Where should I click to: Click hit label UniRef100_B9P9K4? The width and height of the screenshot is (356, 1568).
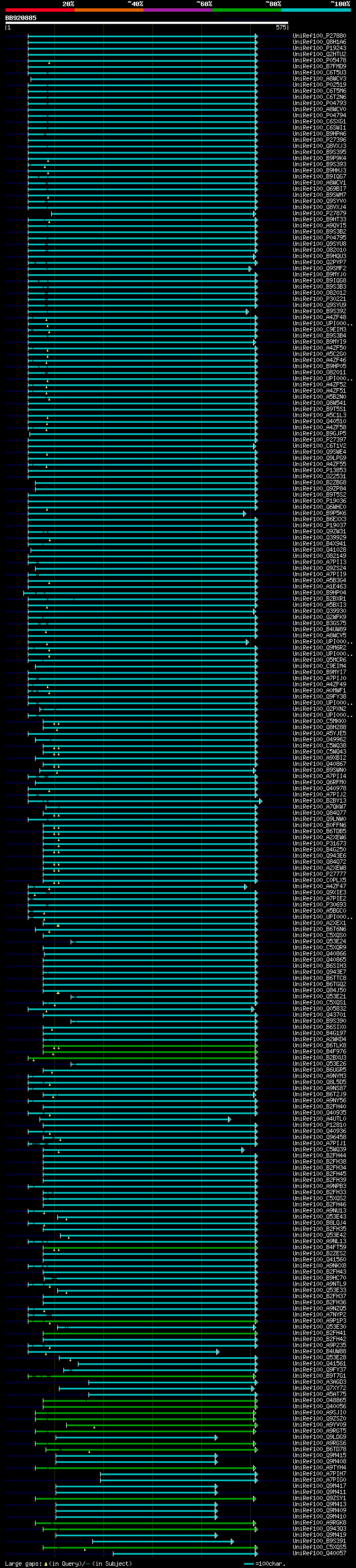[x=319, y=159]
